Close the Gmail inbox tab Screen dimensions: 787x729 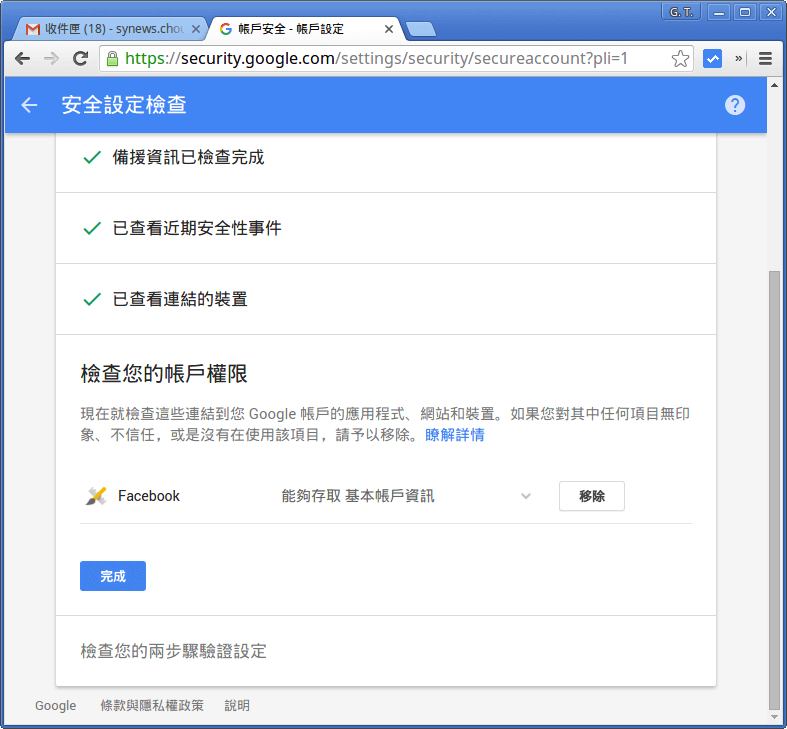(196, 29)
